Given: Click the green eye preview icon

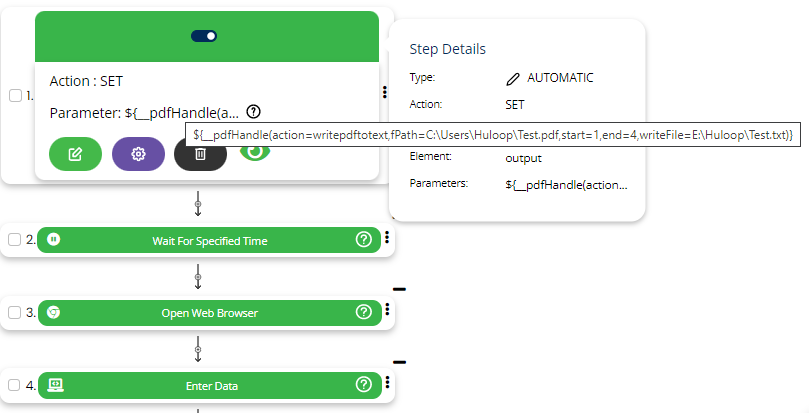Looking at the screenshot, I should pos(256,150).
